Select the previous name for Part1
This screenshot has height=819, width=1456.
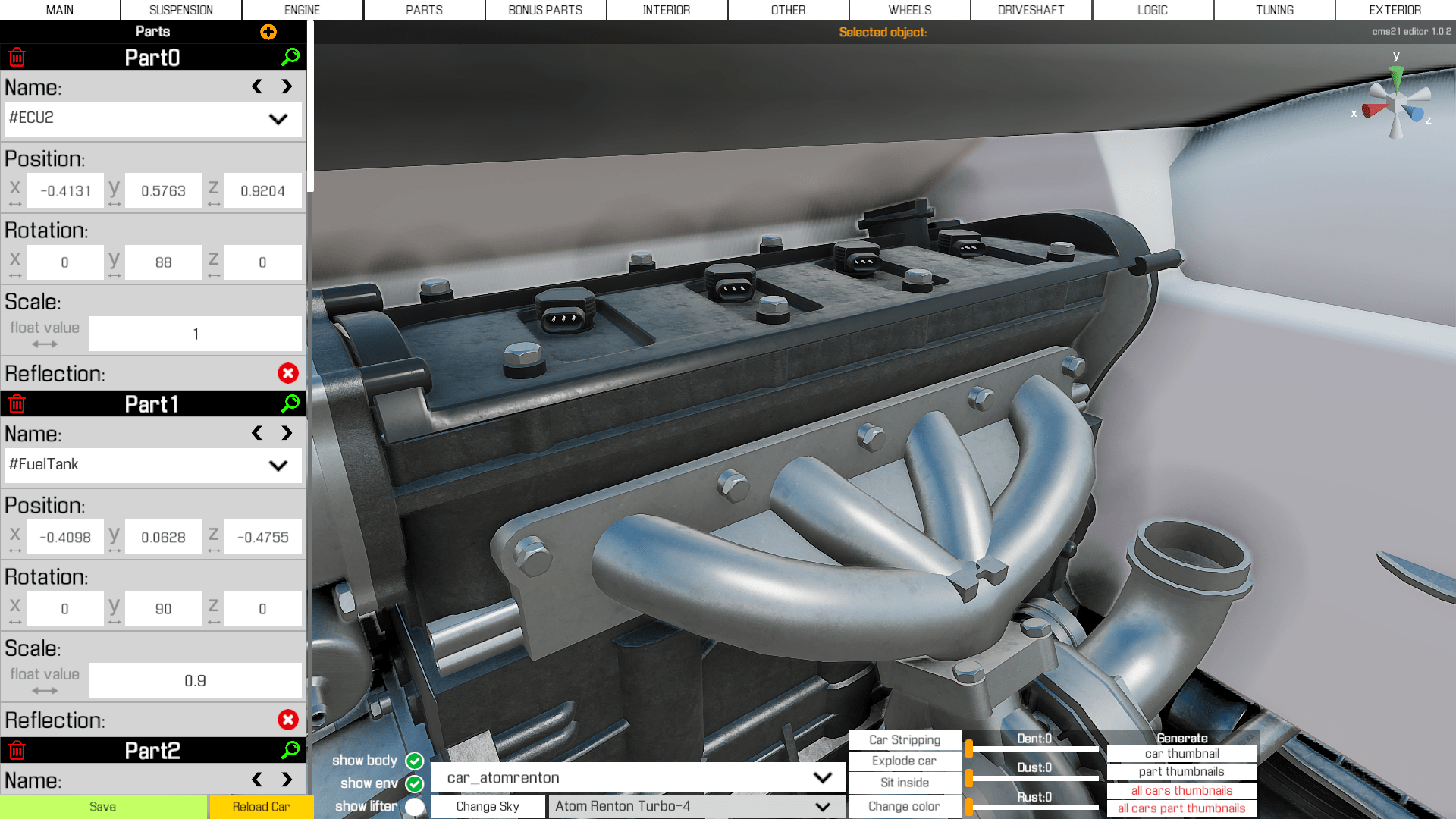click(x=257, y=433)
